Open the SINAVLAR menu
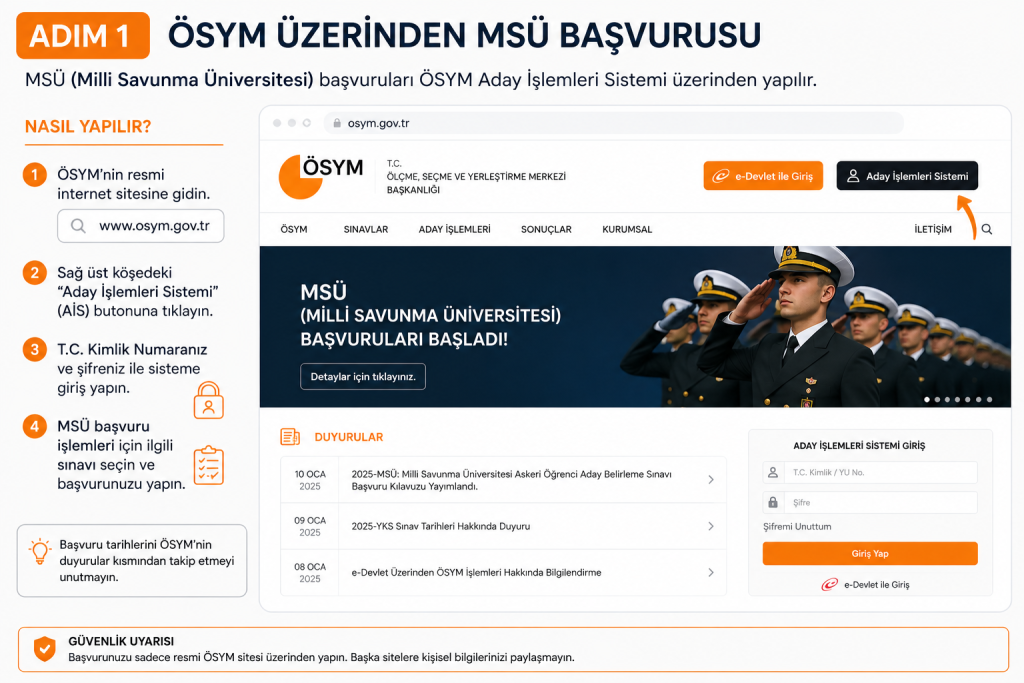1024x683 pixels. pos(366,229)
